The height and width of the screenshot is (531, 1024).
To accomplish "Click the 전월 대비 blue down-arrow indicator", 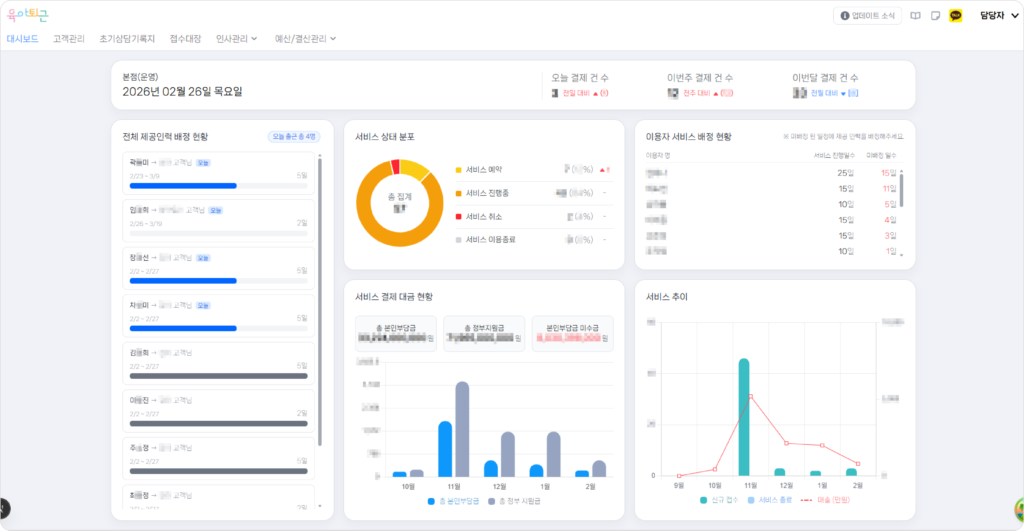I will (x=843, y=93).
